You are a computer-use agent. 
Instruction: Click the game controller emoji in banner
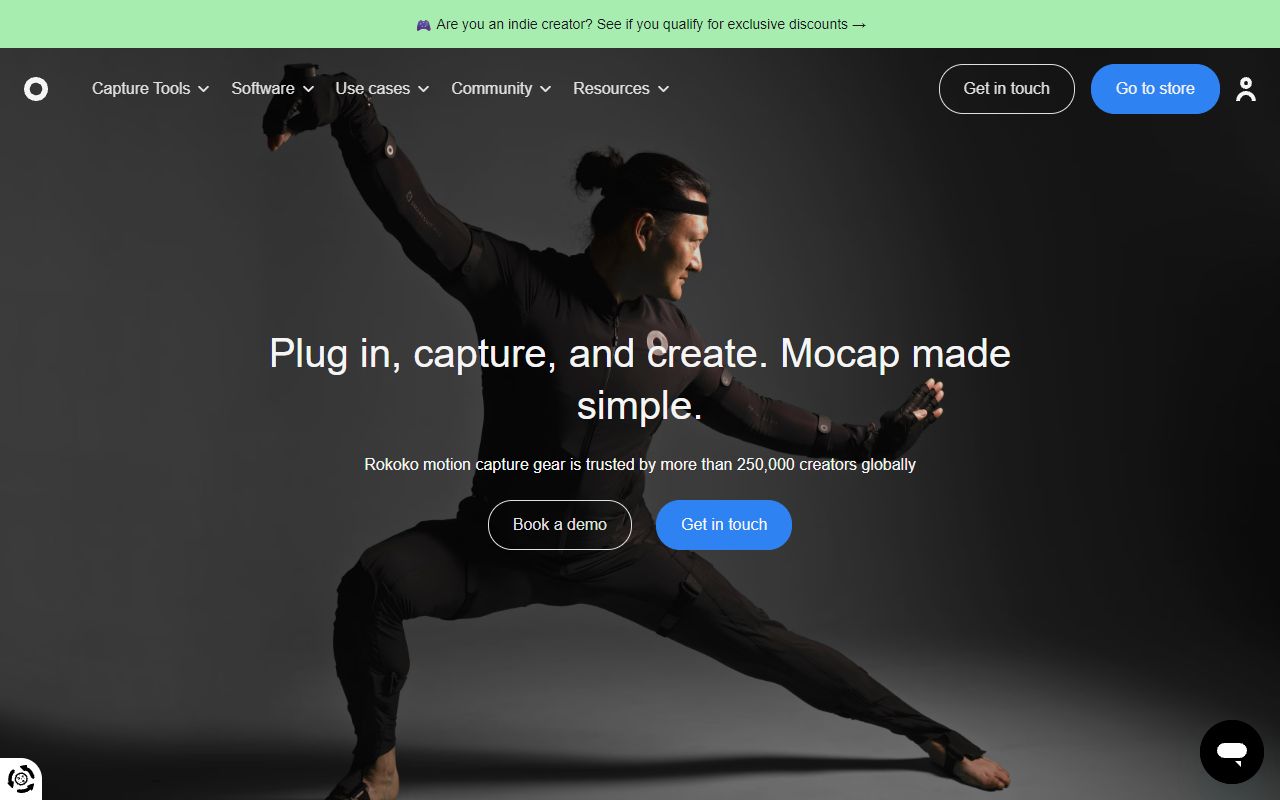click(x=424, y=24)
